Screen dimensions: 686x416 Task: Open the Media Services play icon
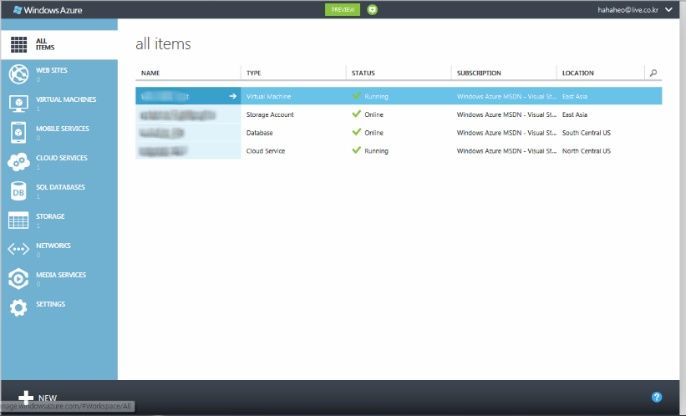point(18,279)
